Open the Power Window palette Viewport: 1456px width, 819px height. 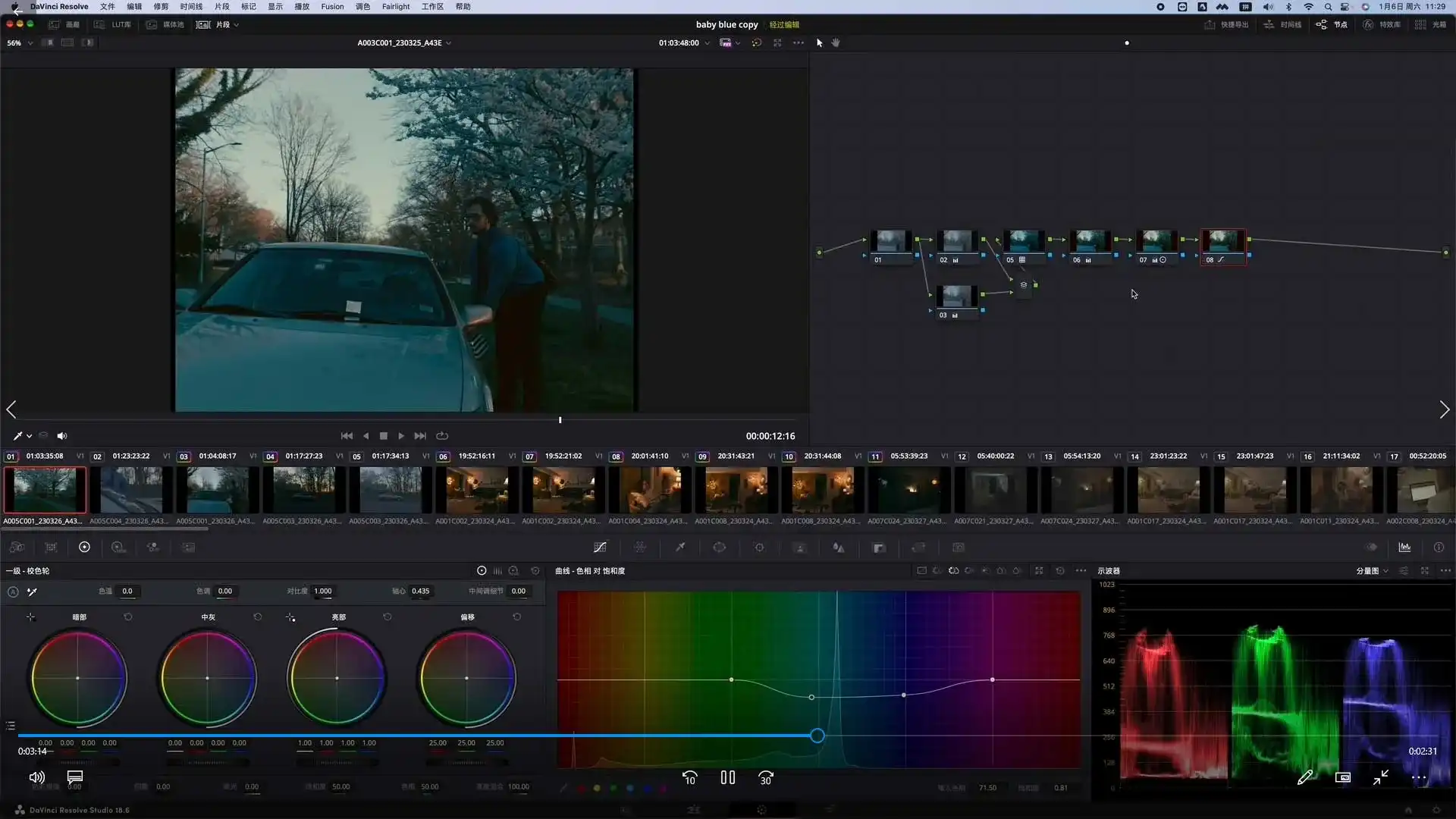pos(720,548)
